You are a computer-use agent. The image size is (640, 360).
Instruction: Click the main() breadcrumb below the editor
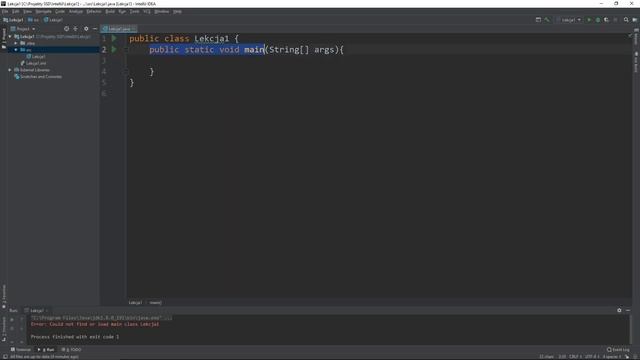pyautogui.click(x=155, y=303)
